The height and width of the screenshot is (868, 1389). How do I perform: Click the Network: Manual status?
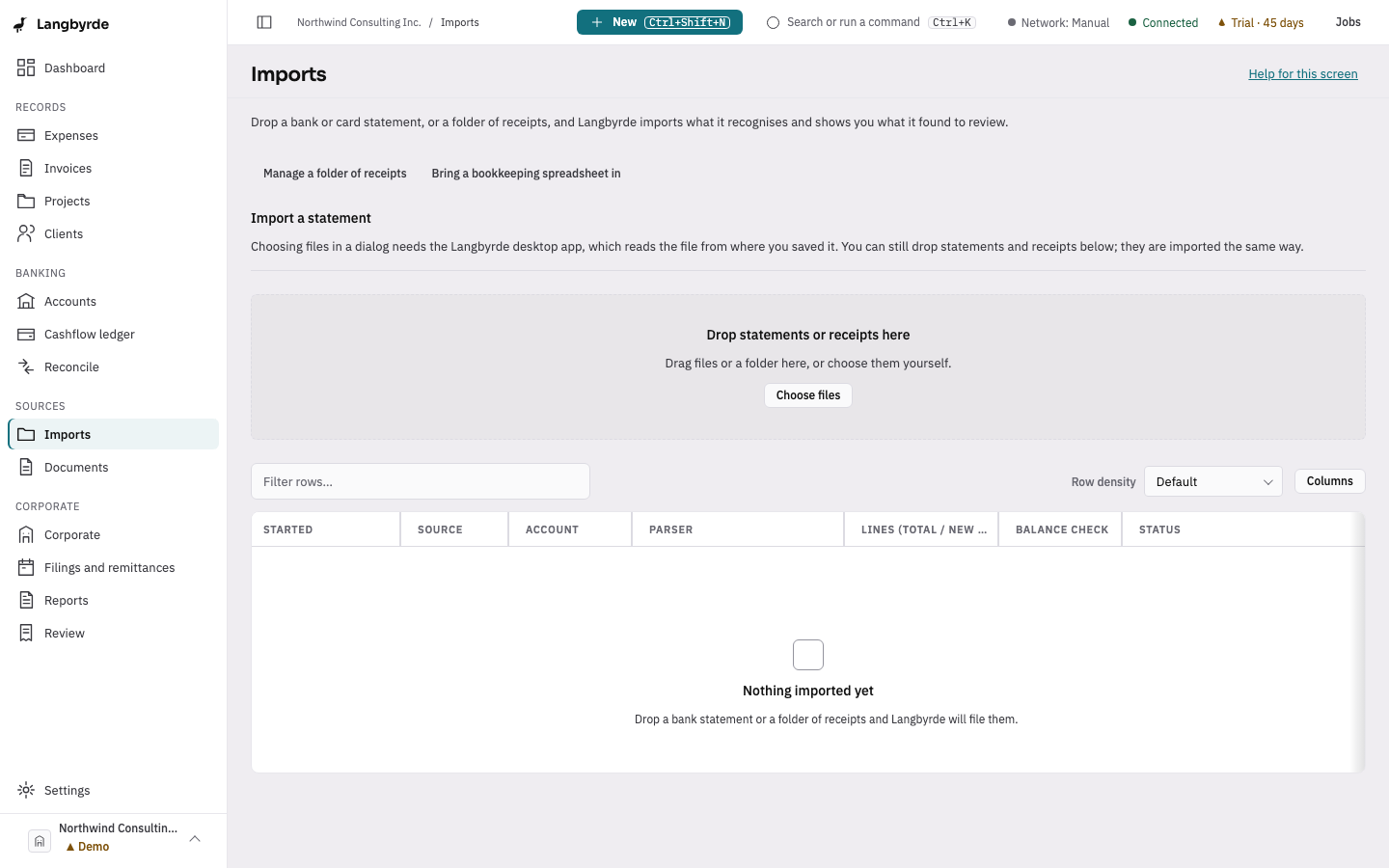pyautogui.click(x=1058, y=22)
